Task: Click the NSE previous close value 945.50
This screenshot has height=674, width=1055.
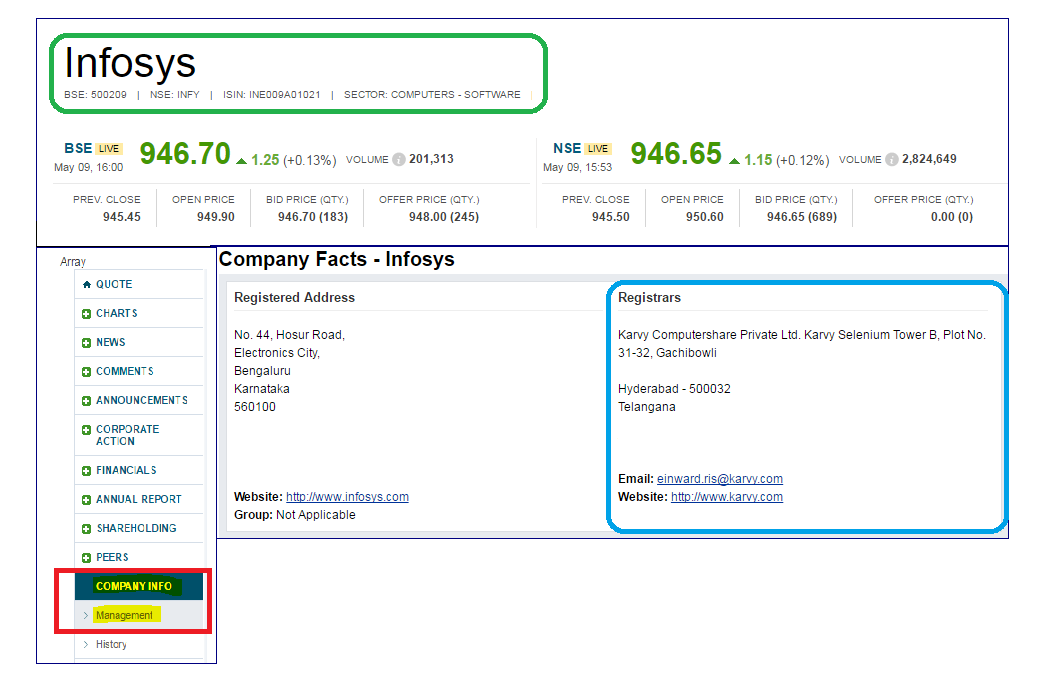Action: click(x=611, y=217)
